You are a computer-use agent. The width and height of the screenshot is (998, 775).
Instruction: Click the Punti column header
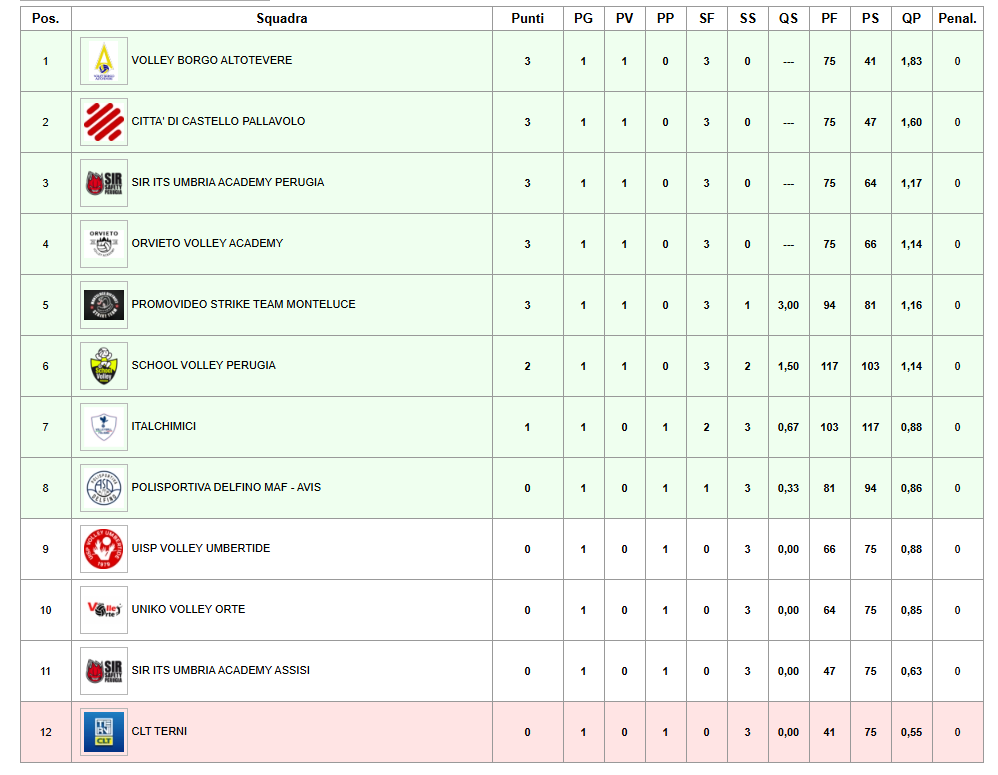pos(528,19)
